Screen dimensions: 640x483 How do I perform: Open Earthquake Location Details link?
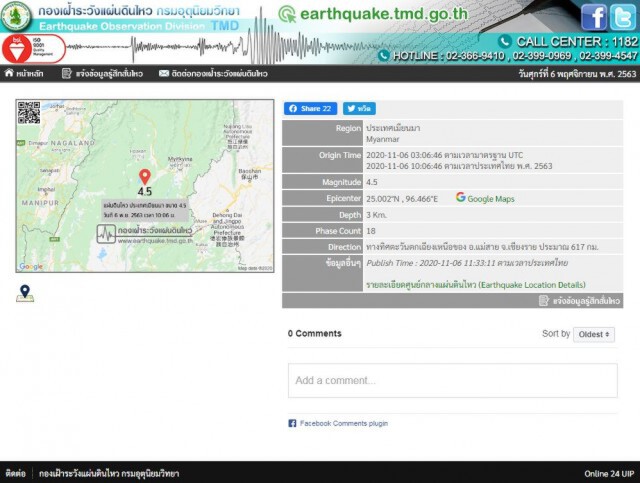(x=476, y=285)
